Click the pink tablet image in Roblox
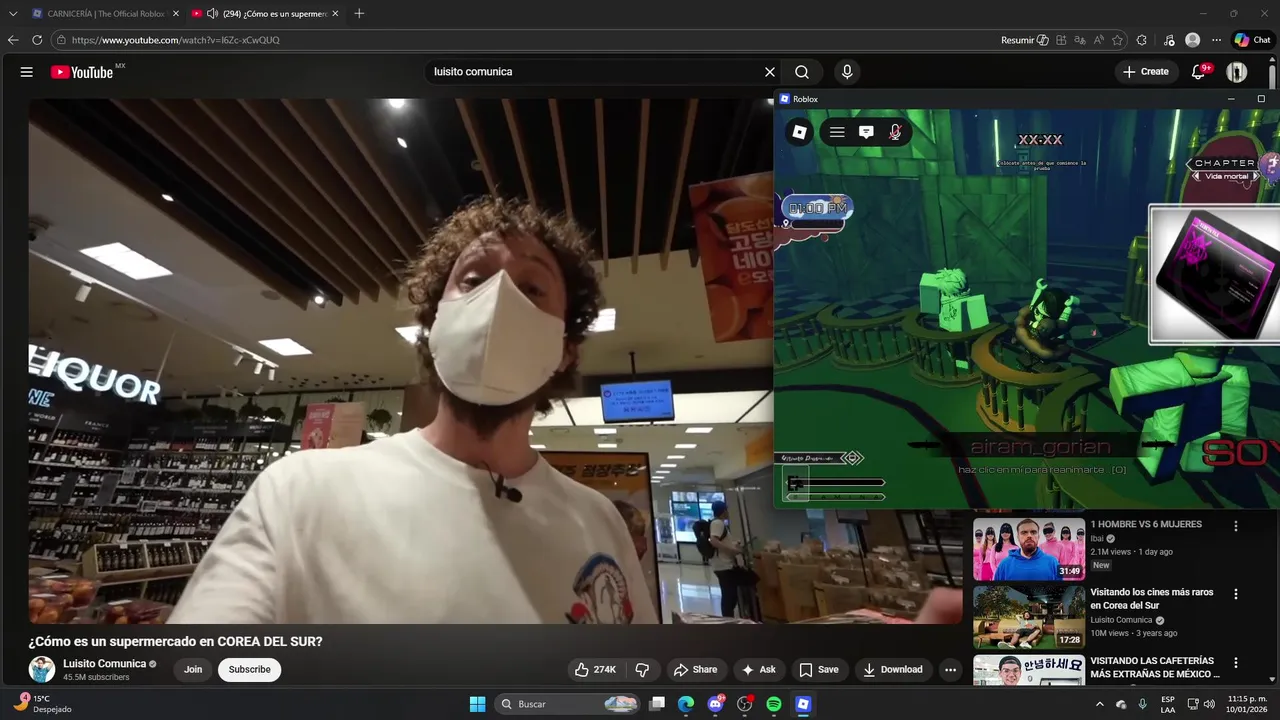 (x=1214, y=274)
